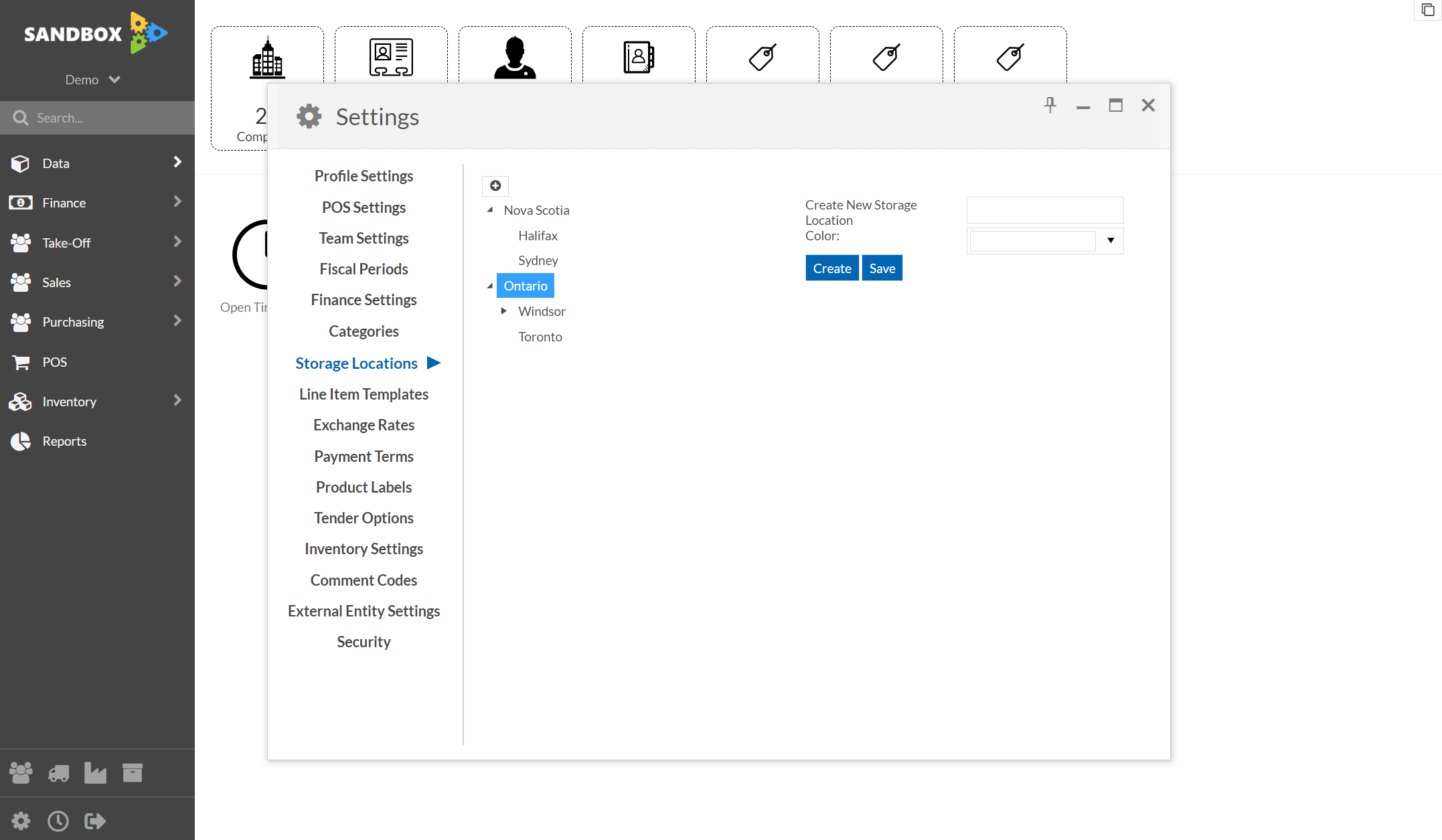Viewport: 1442px width, 840px height.
Task: Click the company building tile icon
Action: click(267, 58)
